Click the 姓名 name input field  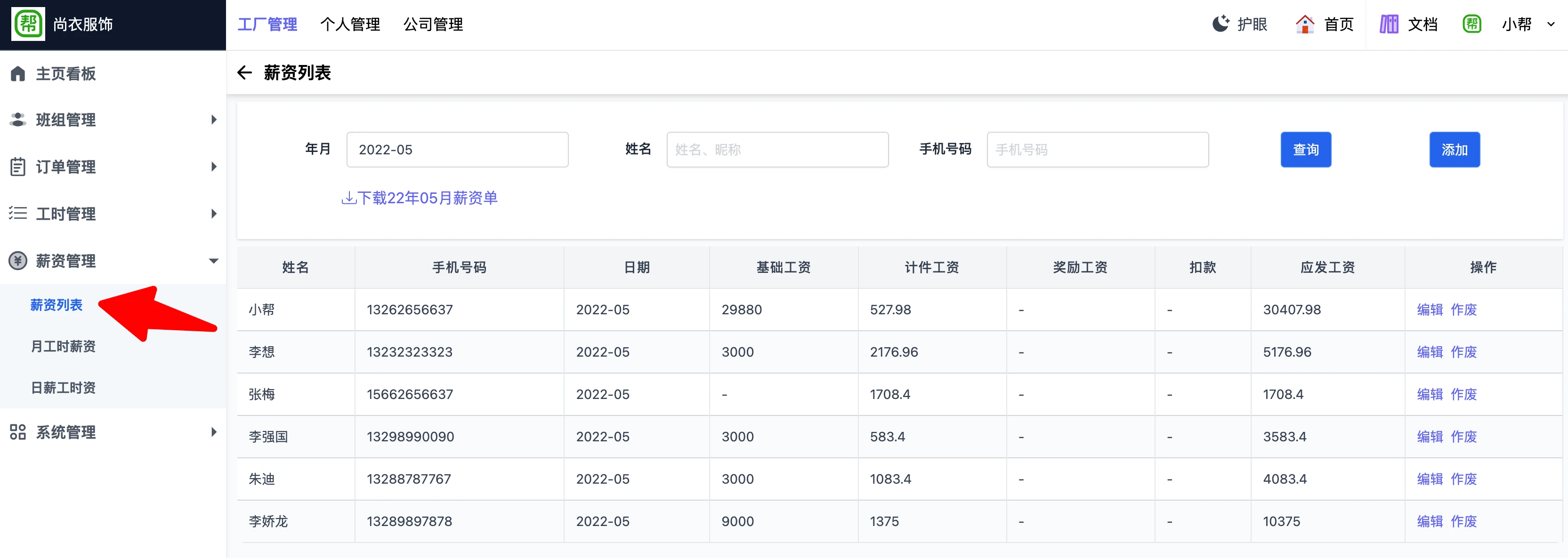pyautogui.click(x=777, y=149)
